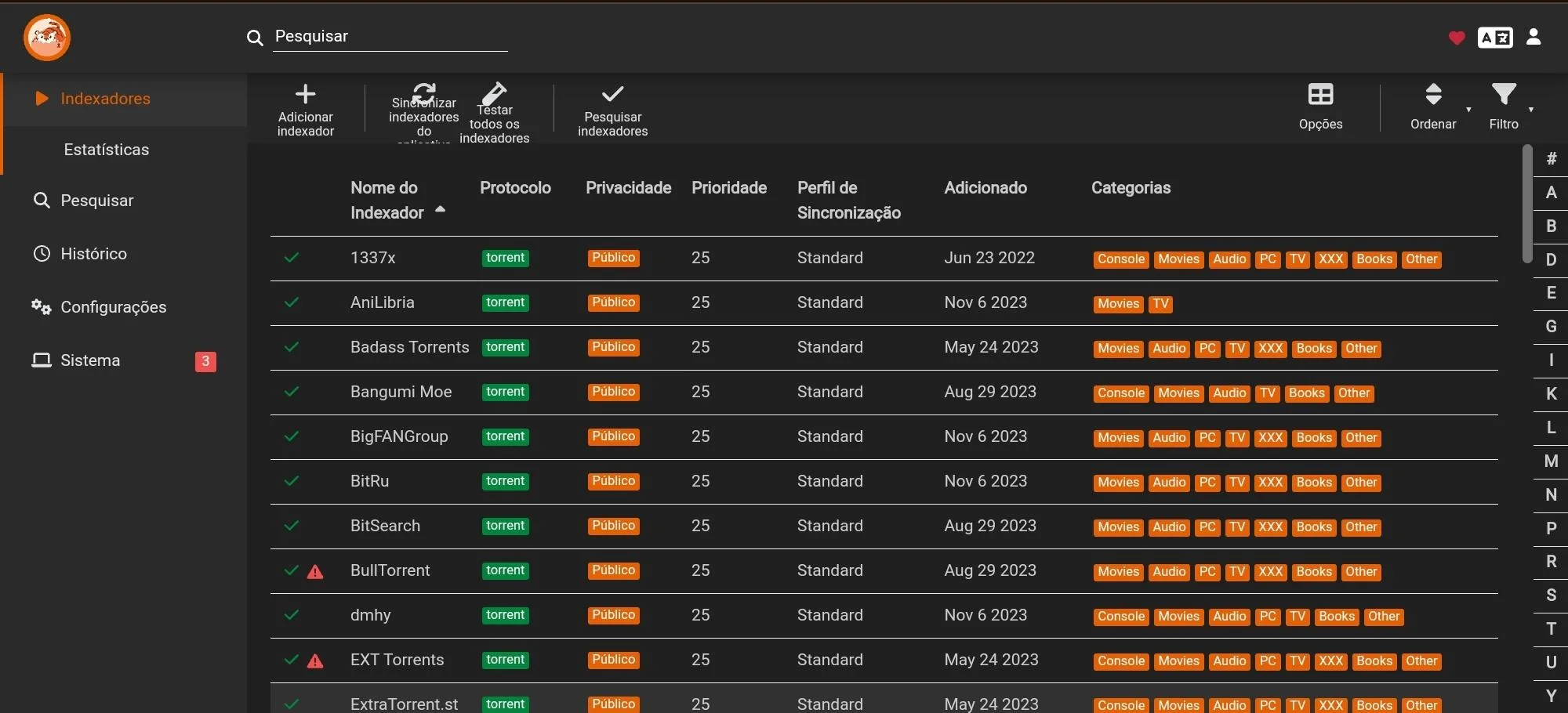
Task: Open the AniLibria indexer name
Action: [x=383, y=302]
